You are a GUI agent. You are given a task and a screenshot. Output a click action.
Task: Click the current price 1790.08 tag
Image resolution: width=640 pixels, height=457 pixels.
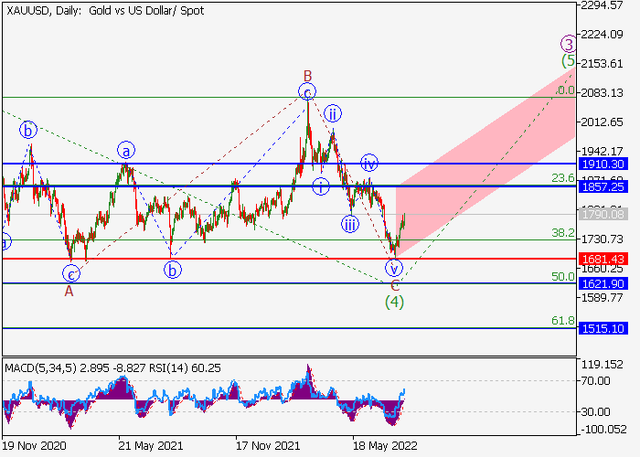[601, 214]
